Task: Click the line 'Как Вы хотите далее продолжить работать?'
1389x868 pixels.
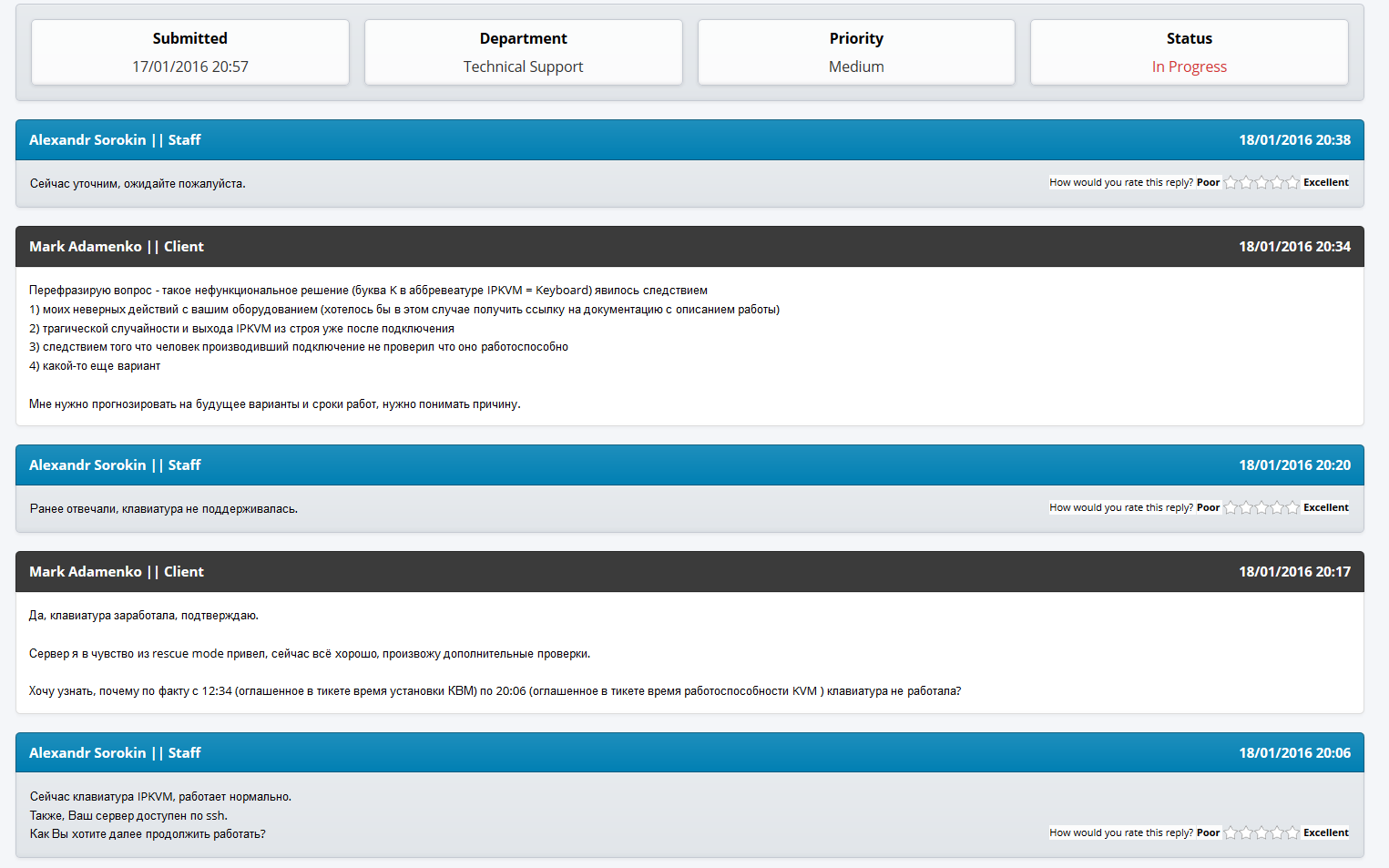Action: [x=148, y=834]
